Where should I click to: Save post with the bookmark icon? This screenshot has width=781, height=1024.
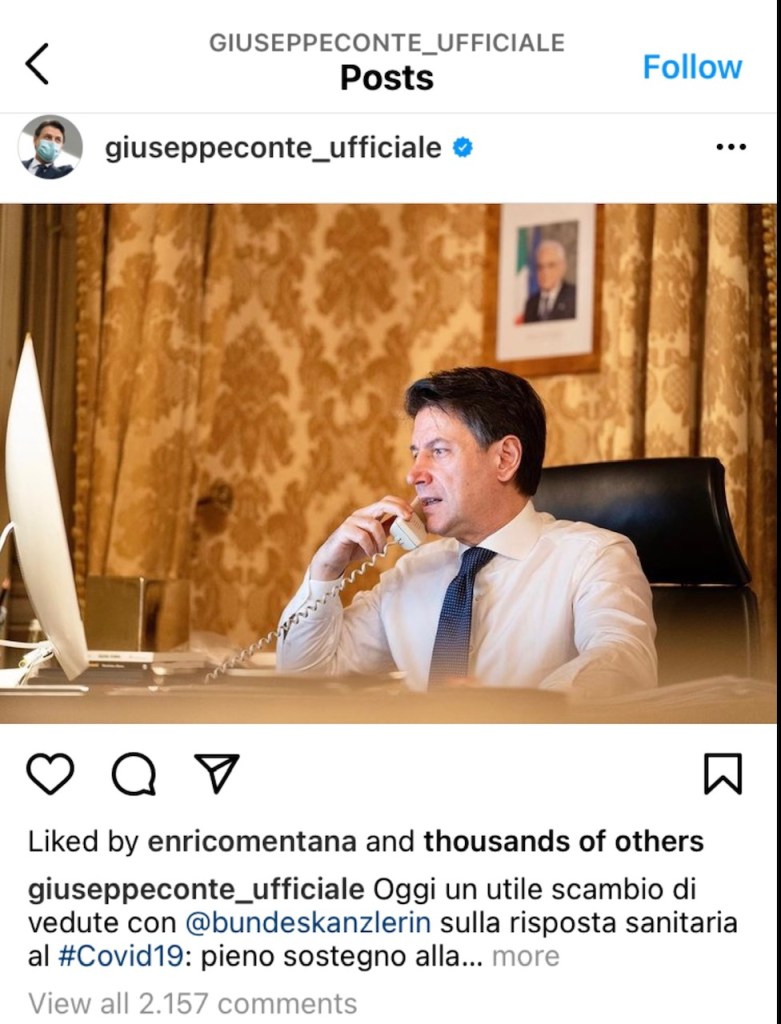coord(723,774)
